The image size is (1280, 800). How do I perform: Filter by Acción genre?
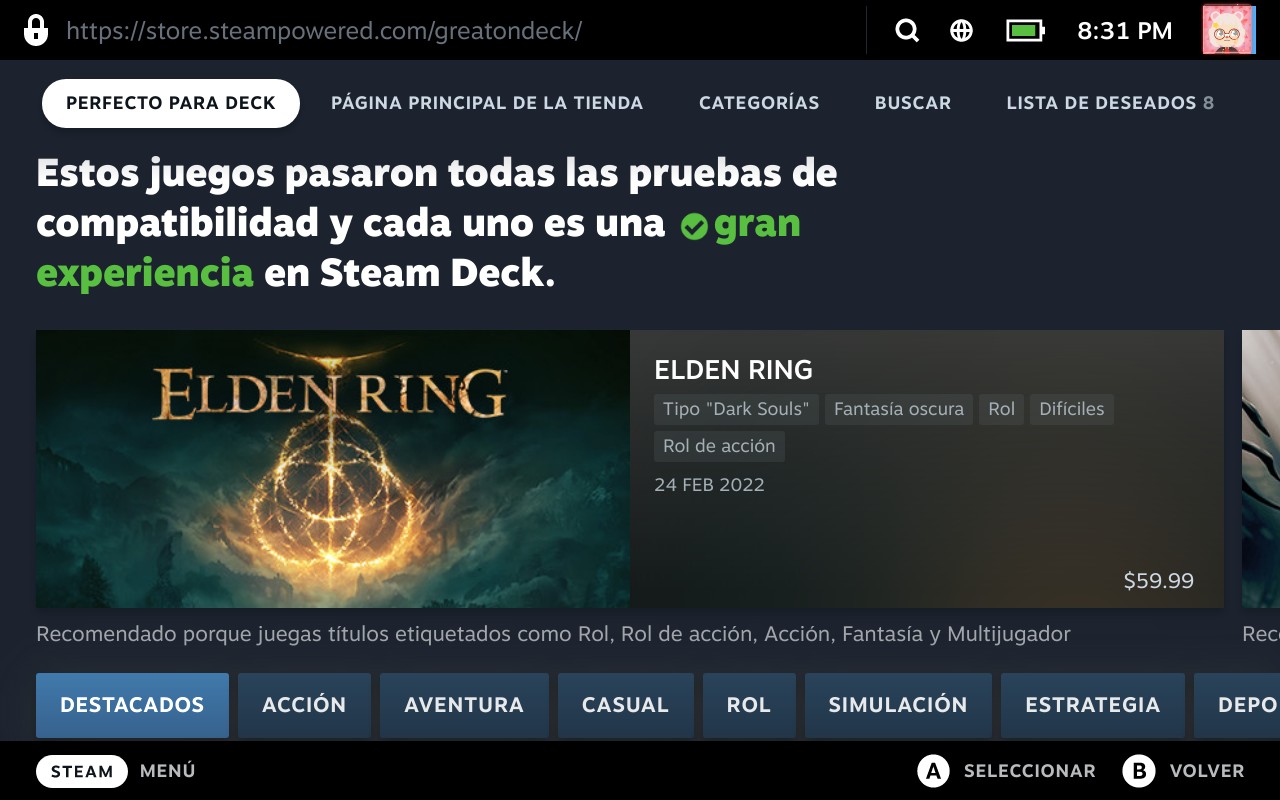[x=304, y=705]
